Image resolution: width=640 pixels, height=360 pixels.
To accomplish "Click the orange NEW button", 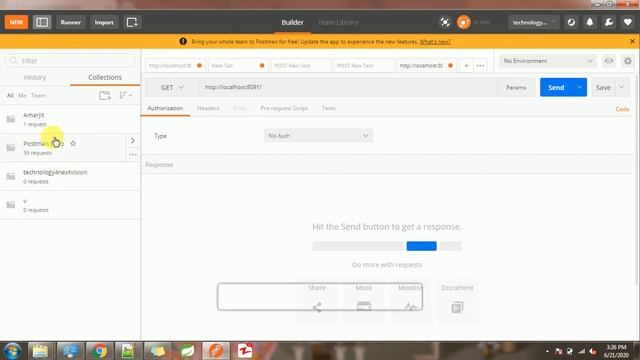I will (x=16, y=22).
